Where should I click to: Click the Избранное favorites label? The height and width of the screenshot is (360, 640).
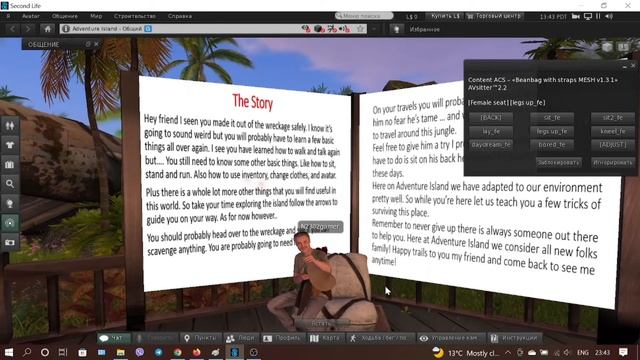(424, 29)
